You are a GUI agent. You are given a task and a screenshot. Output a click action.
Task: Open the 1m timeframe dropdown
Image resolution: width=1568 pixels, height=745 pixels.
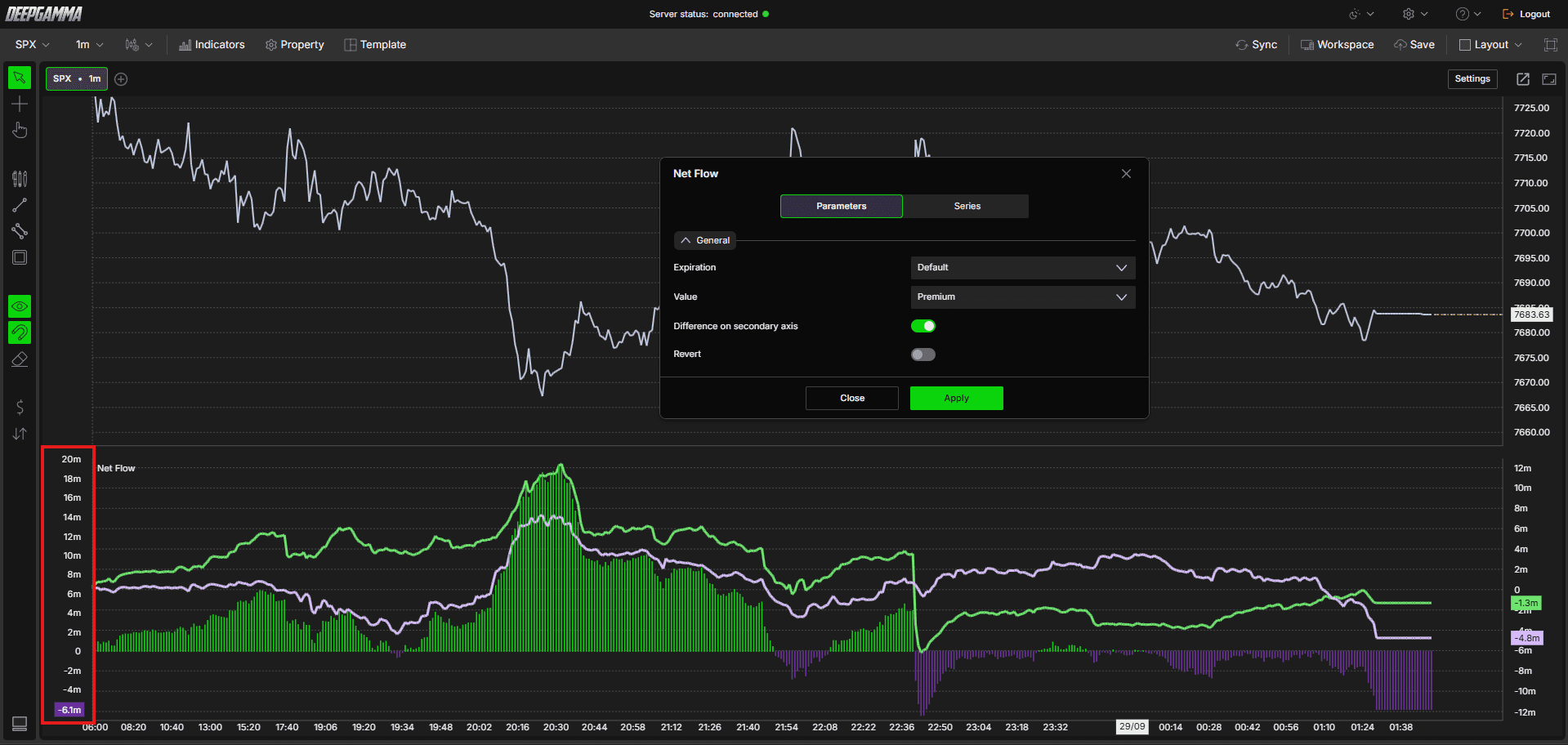point(90,45)
